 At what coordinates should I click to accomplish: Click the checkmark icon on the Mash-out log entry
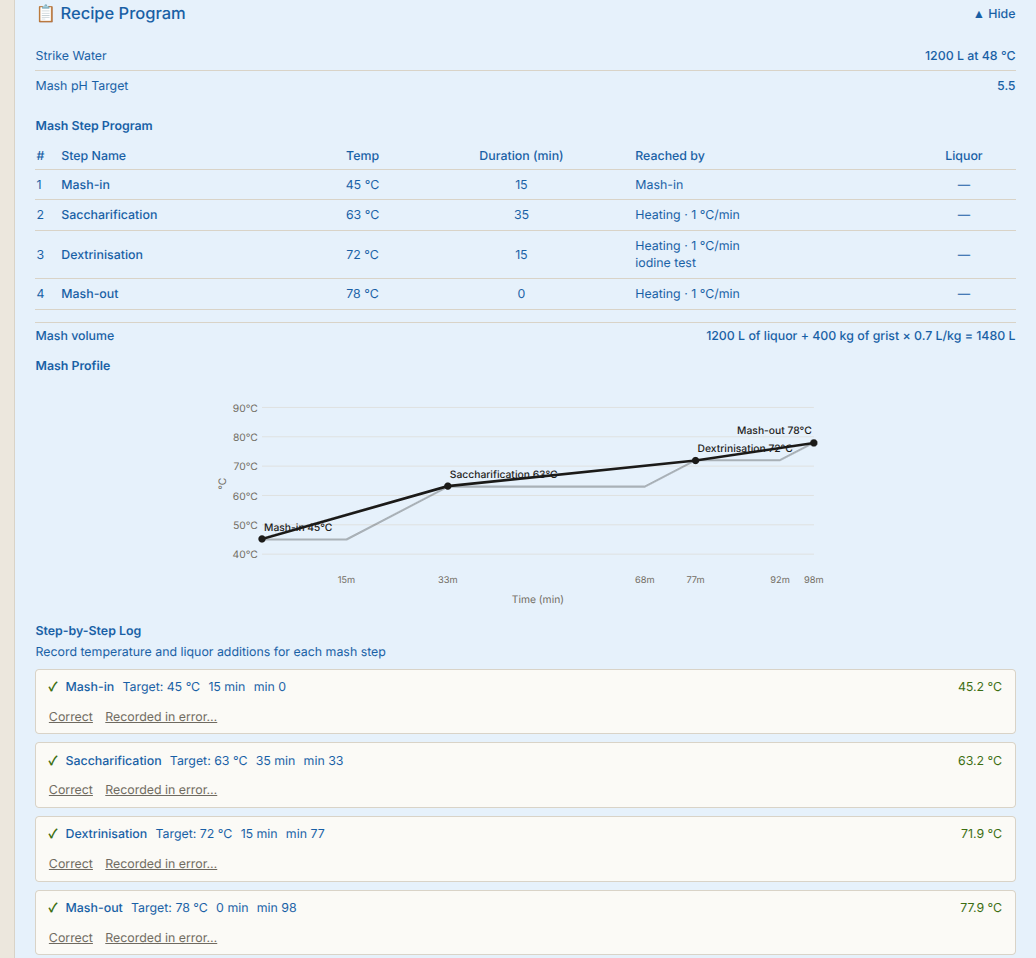[53, 908]
